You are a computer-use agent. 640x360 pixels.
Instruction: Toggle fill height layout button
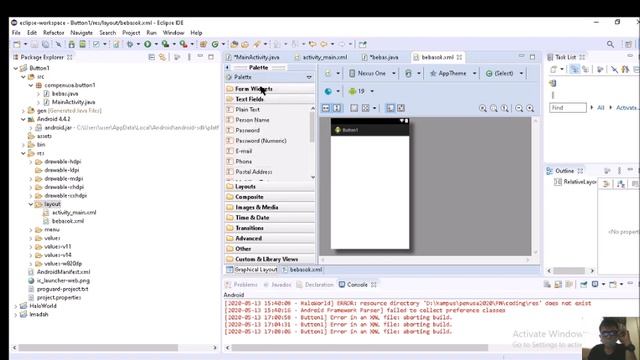click(x=337, y=108)
